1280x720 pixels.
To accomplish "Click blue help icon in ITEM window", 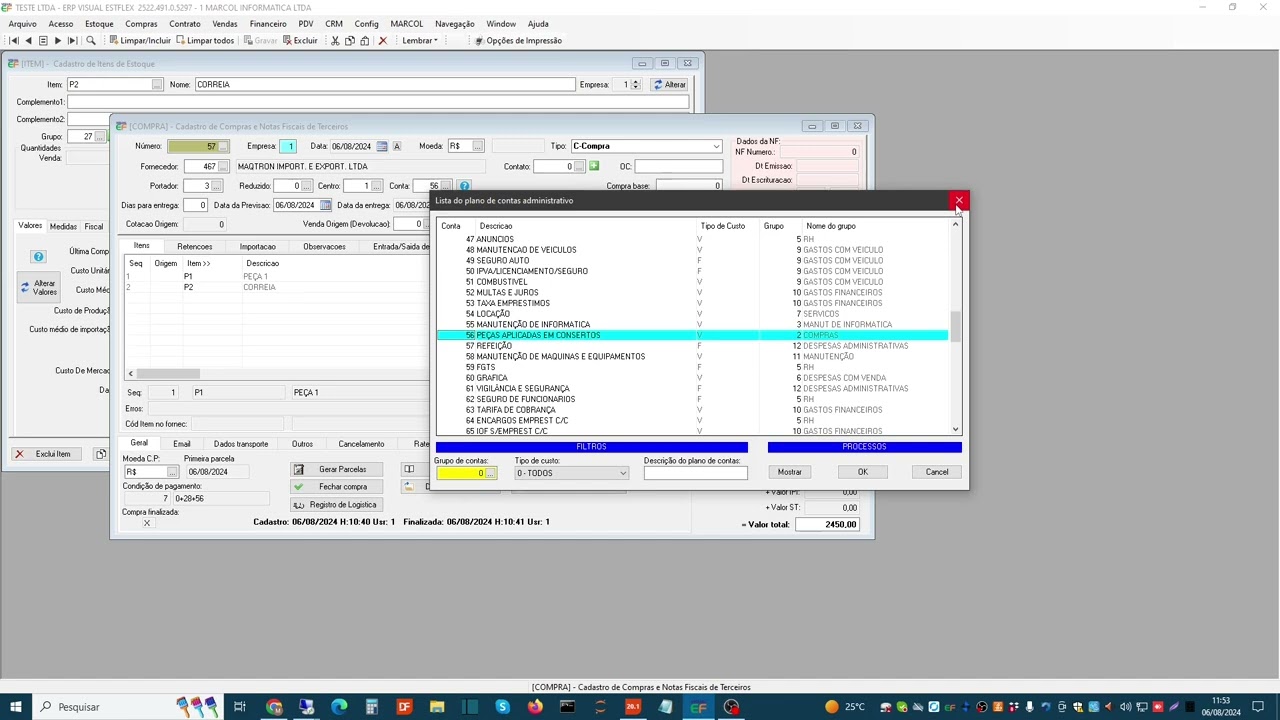I will point(38,257).
